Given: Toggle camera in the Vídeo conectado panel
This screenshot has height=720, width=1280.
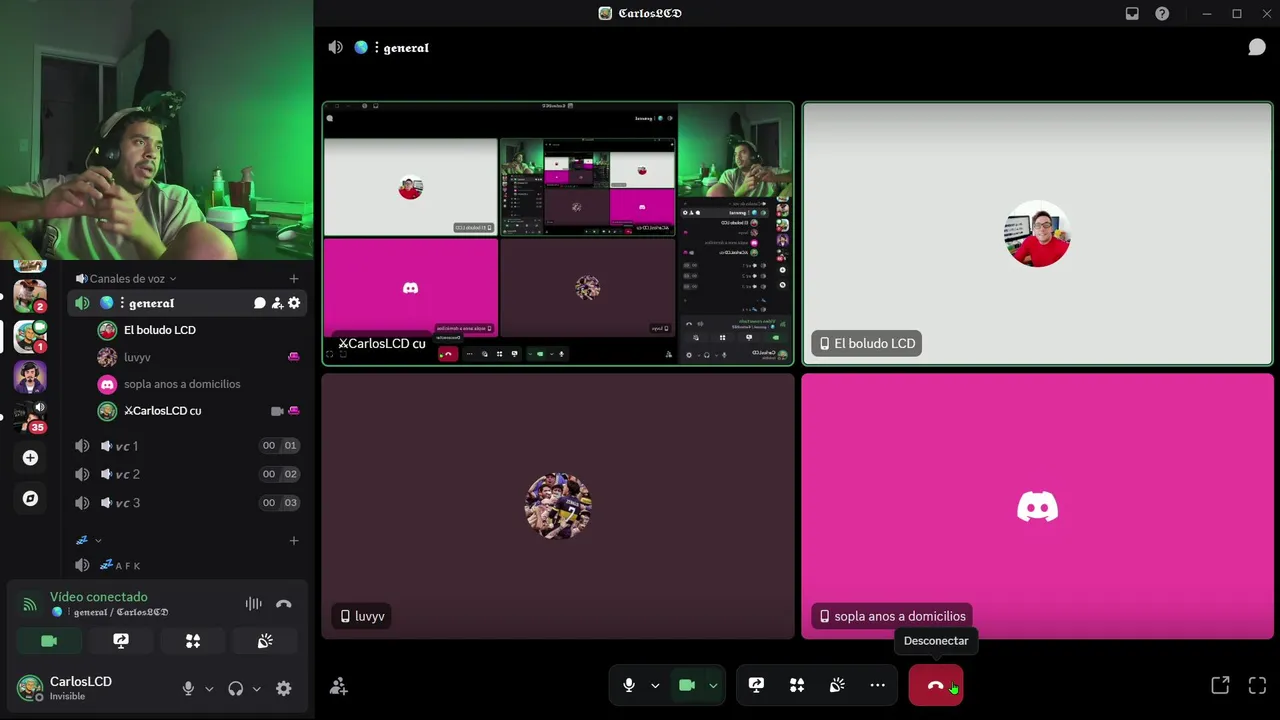Looking at the screenshot, I should pos(49,641).
